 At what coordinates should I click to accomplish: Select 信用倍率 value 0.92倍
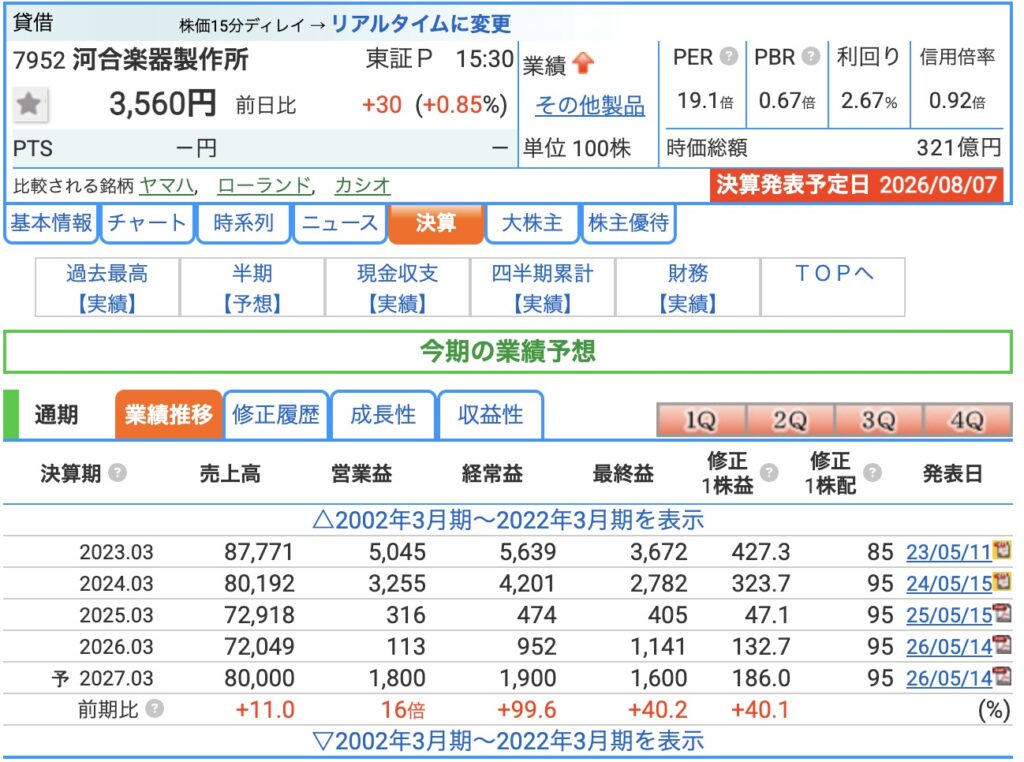click(x=957, y=101)
